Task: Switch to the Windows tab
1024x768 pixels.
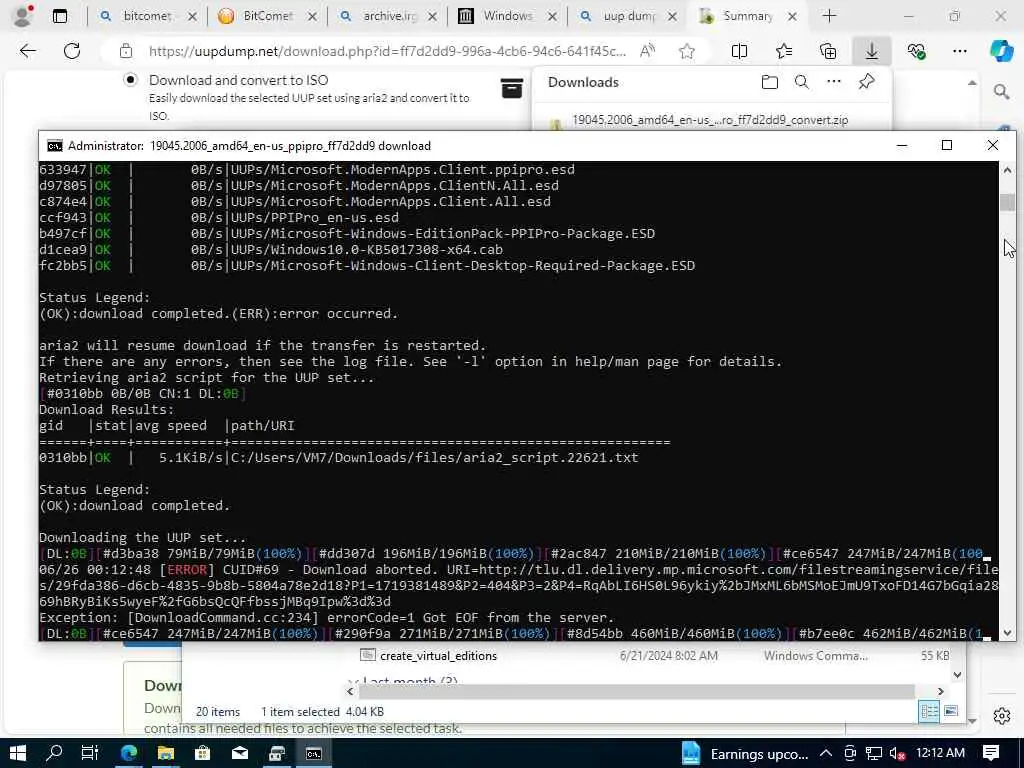Action: (x=508, y=16)
